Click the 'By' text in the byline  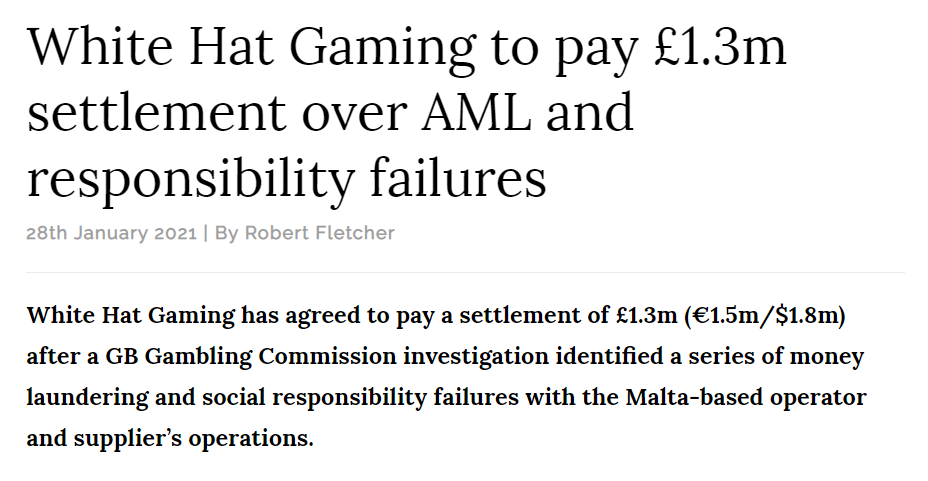tap(226, 234)
